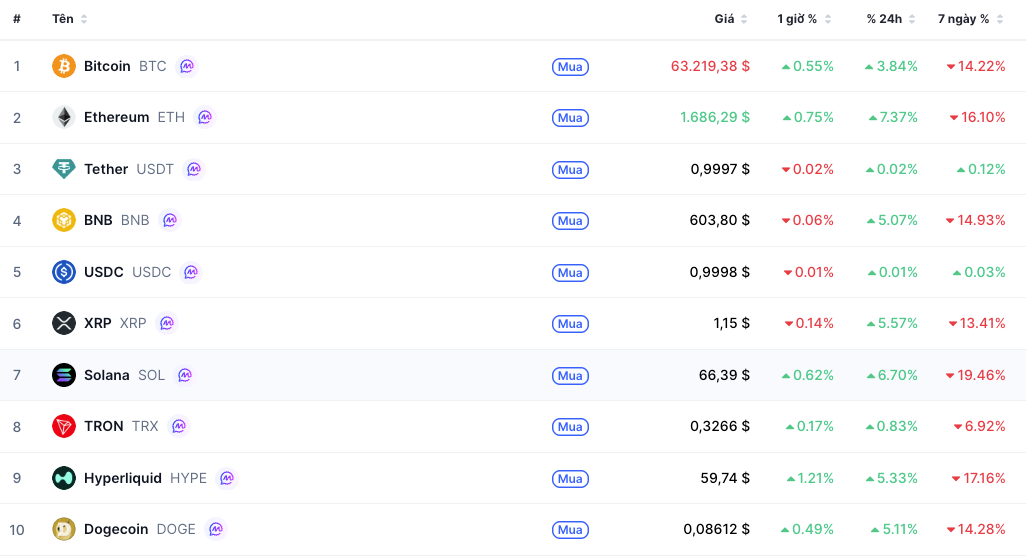Sort by Giá using its sort arrows

744,19
